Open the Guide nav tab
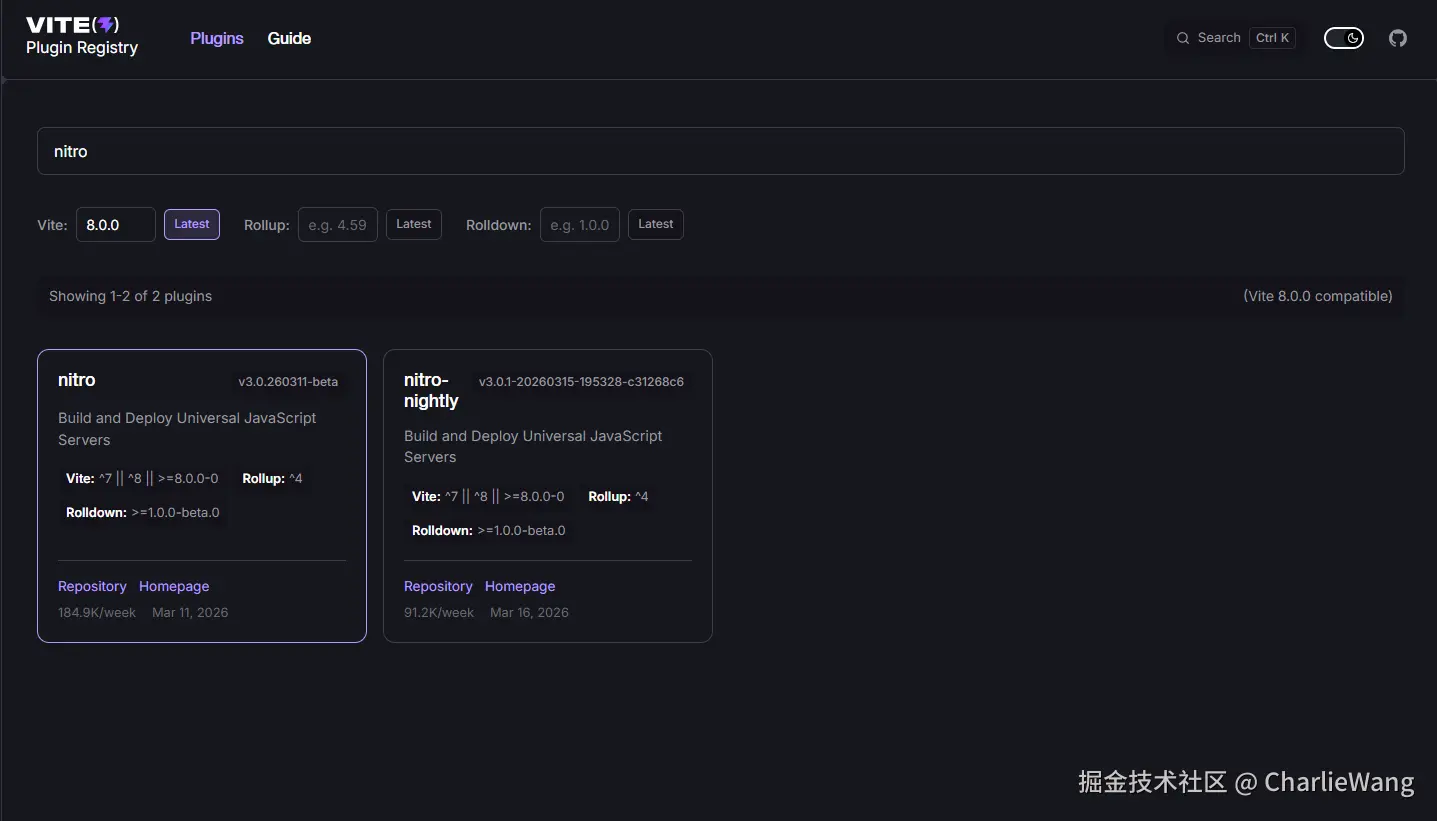The image size is (1437, 821). pos(289,38)
